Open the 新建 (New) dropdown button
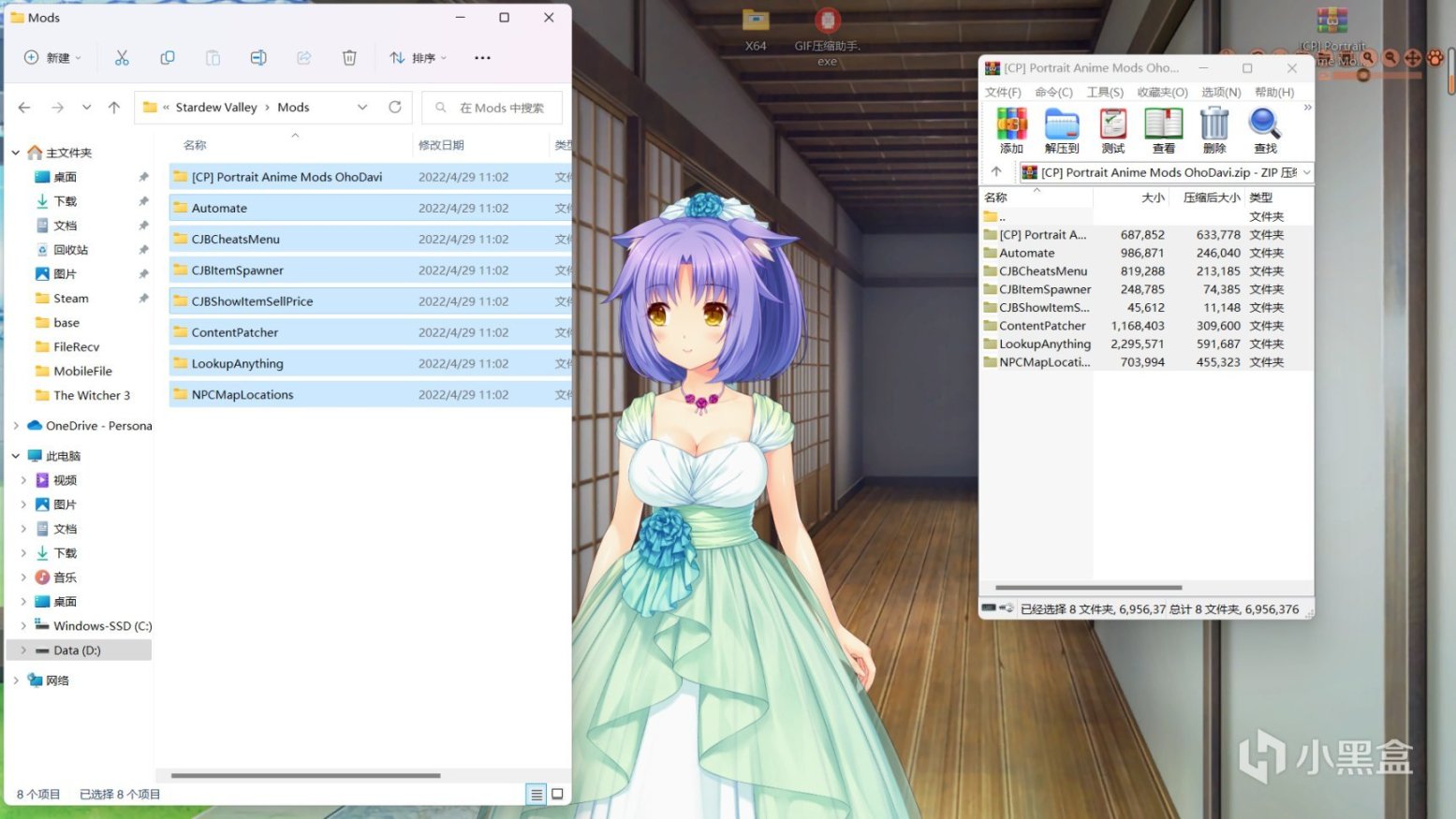This screenshot has width=1456, height=819. [x=52, y=58]
